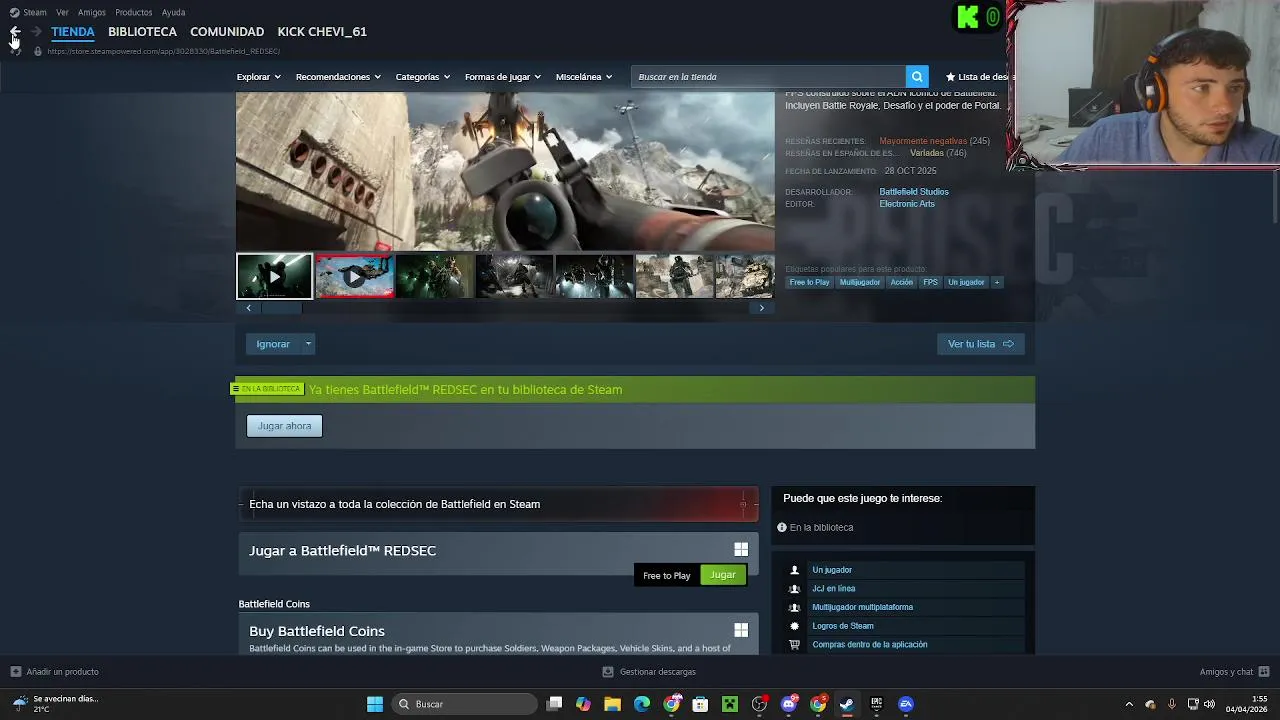Viewport: 1280px width, 720px height.
Task: Click the green Jugar button
Action: (723, 575)
